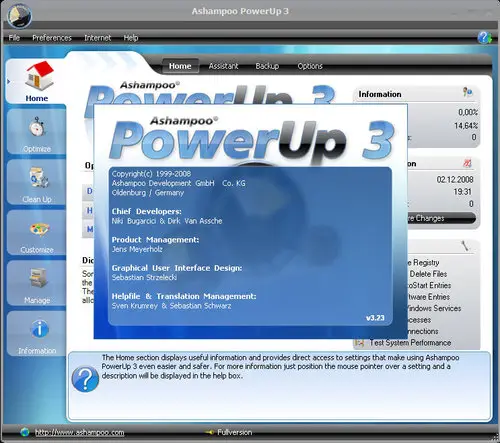Click the Test System Performance icon
This screenshot has width=500, height=443.
pos(359,343)
